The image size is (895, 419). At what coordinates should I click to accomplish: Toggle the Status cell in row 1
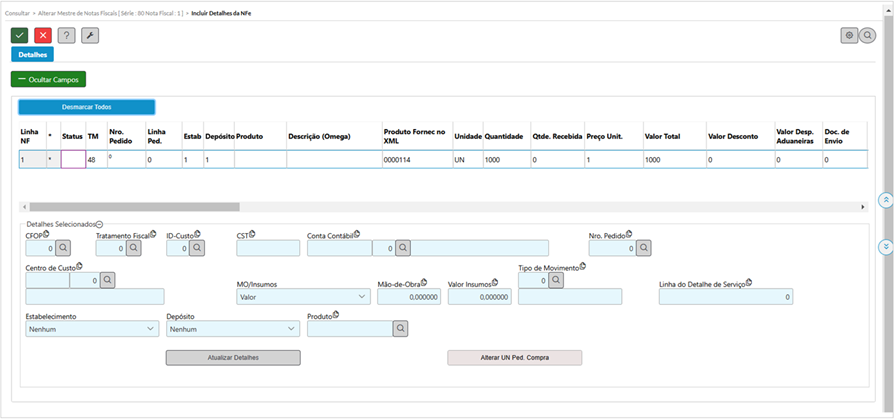(73, 159)
